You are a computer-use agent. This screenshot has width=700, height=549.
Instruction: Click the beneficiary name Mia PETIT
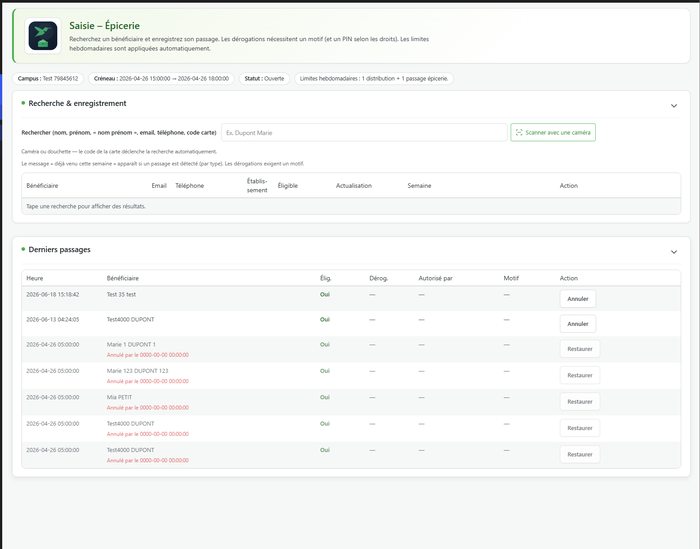119,397
